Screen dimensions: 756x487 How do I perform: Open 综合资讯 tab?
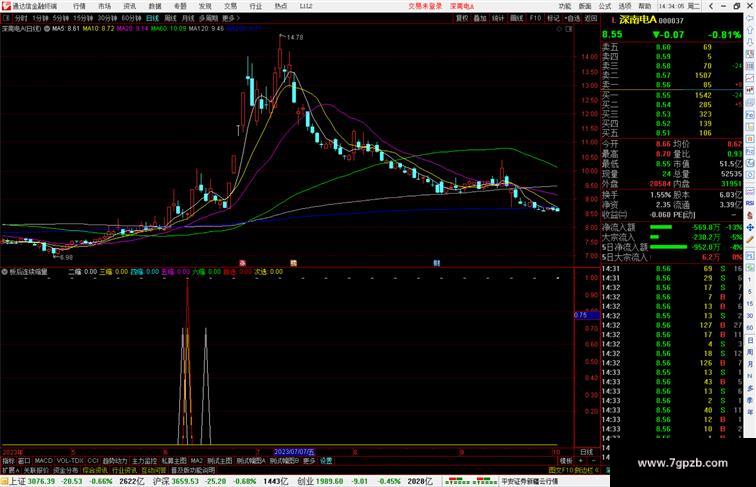(95, 470)
